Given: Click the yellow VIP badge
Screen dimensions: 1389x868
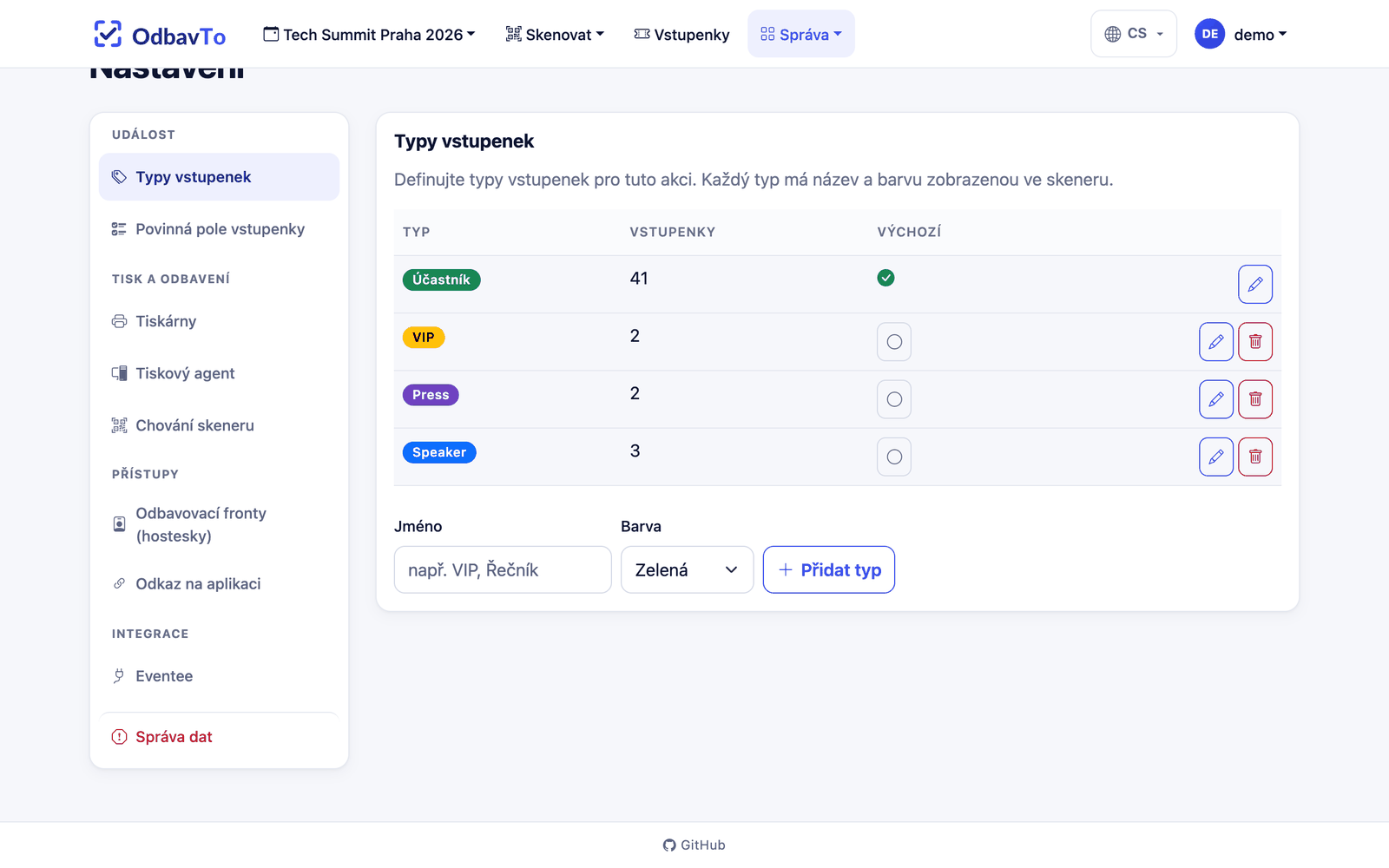Looking at the screenshot, I should [x=424, y=338].
